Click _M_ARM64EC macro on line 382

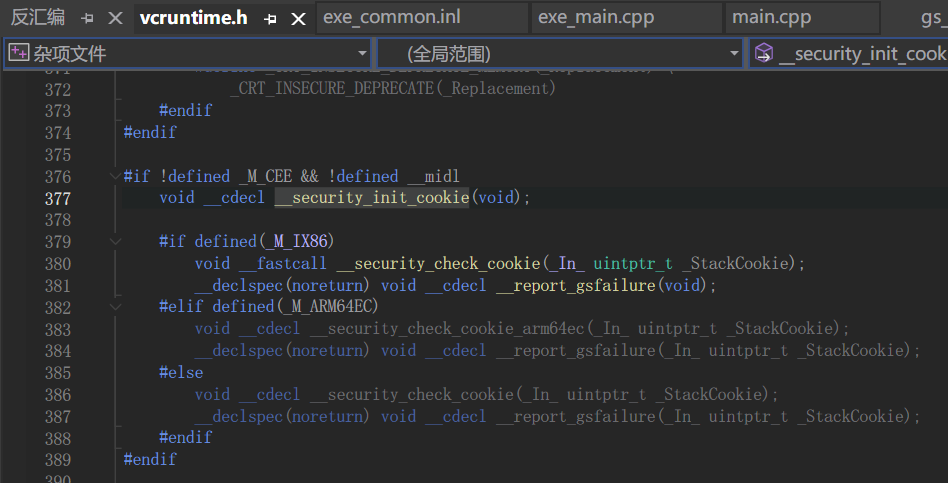328,307
